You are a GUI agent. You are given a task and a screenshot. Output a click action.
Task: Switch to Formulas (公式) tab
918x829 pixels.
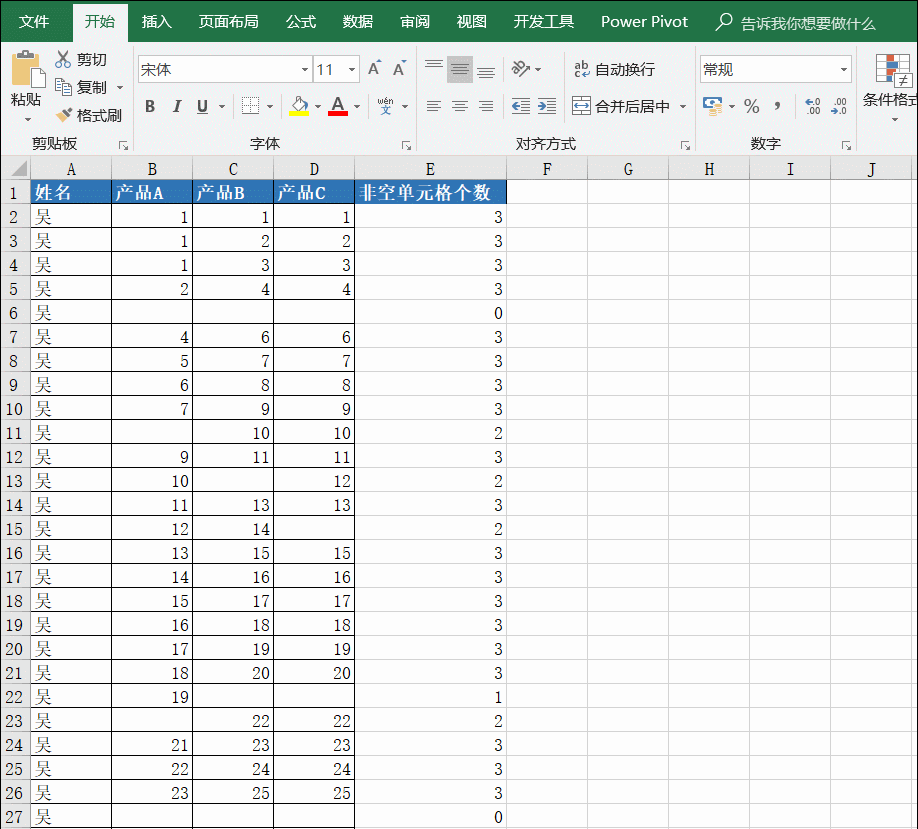[301, 22]
